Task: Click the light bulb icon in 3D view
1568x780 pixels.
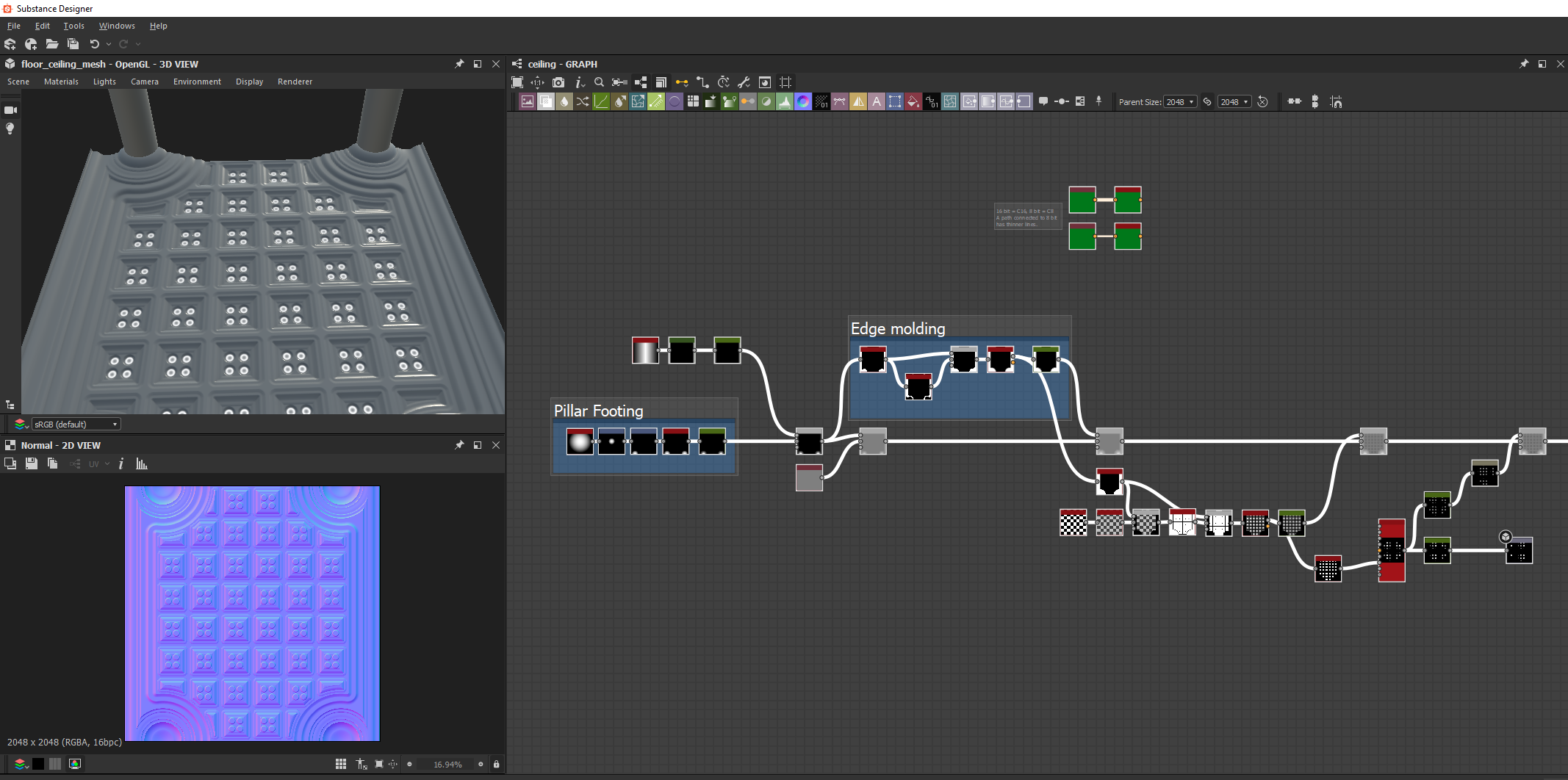Action: point(10,129)
